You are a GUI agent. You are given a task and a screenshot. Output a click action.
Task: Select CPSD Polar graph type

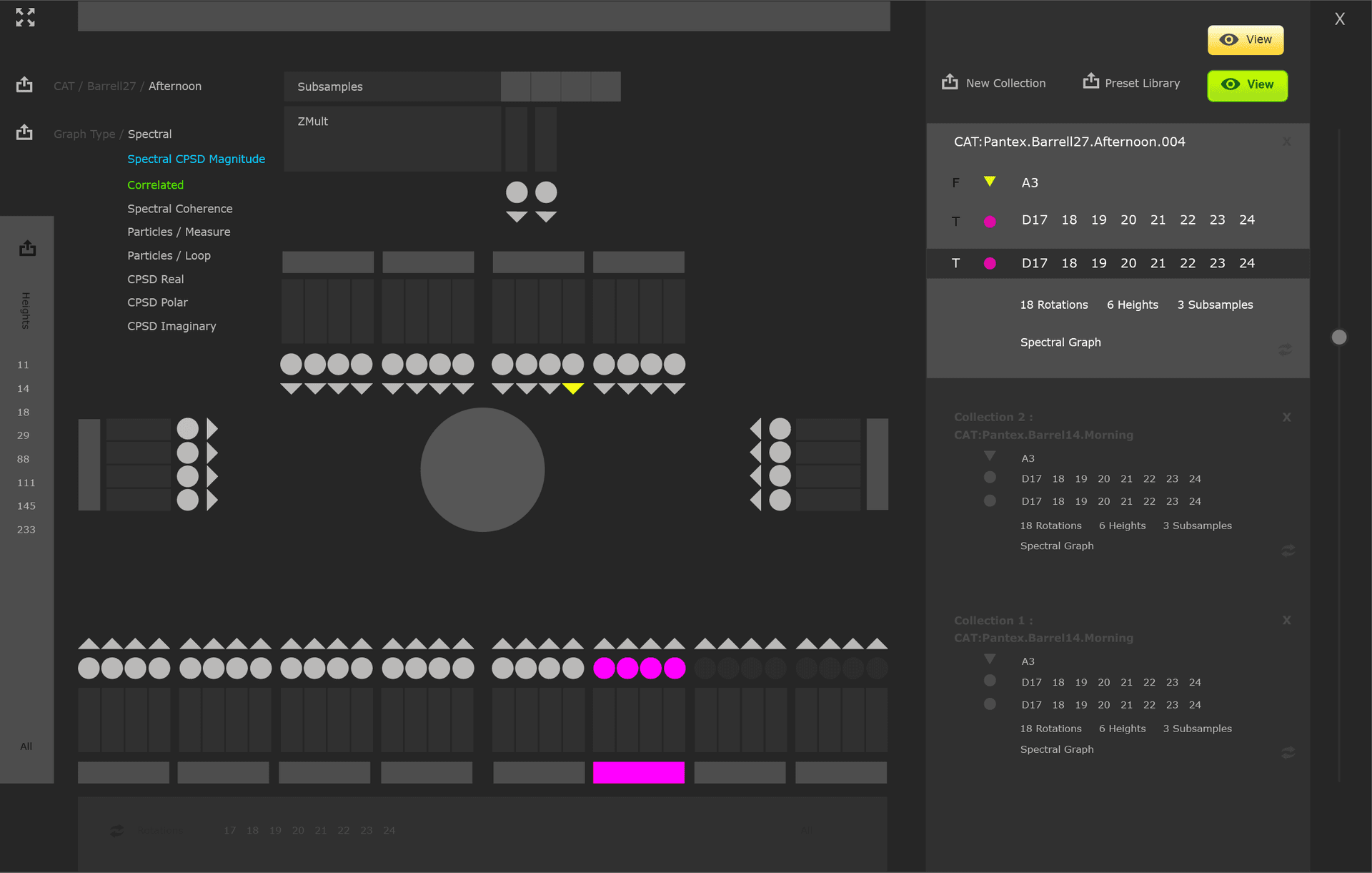[157, 302]
